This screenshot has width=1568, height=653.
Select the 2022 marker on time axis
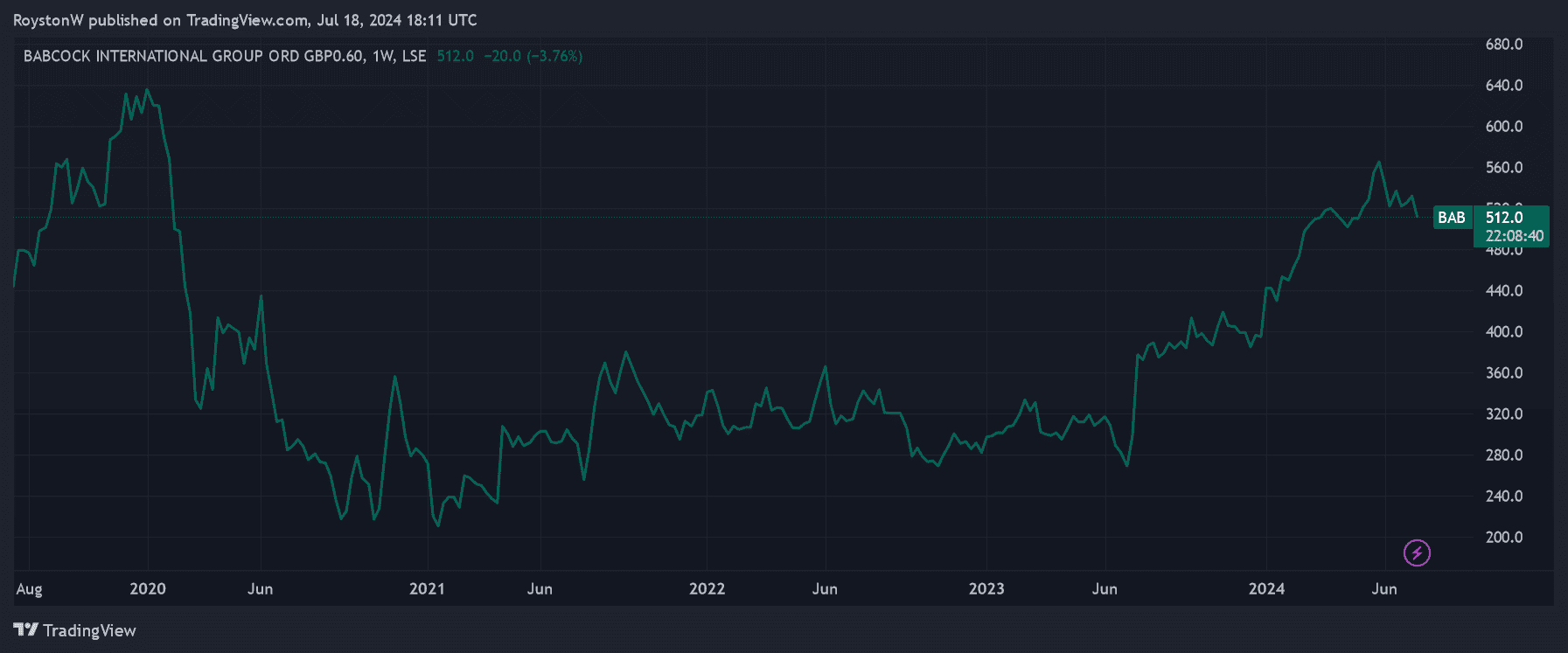point(707,588)
